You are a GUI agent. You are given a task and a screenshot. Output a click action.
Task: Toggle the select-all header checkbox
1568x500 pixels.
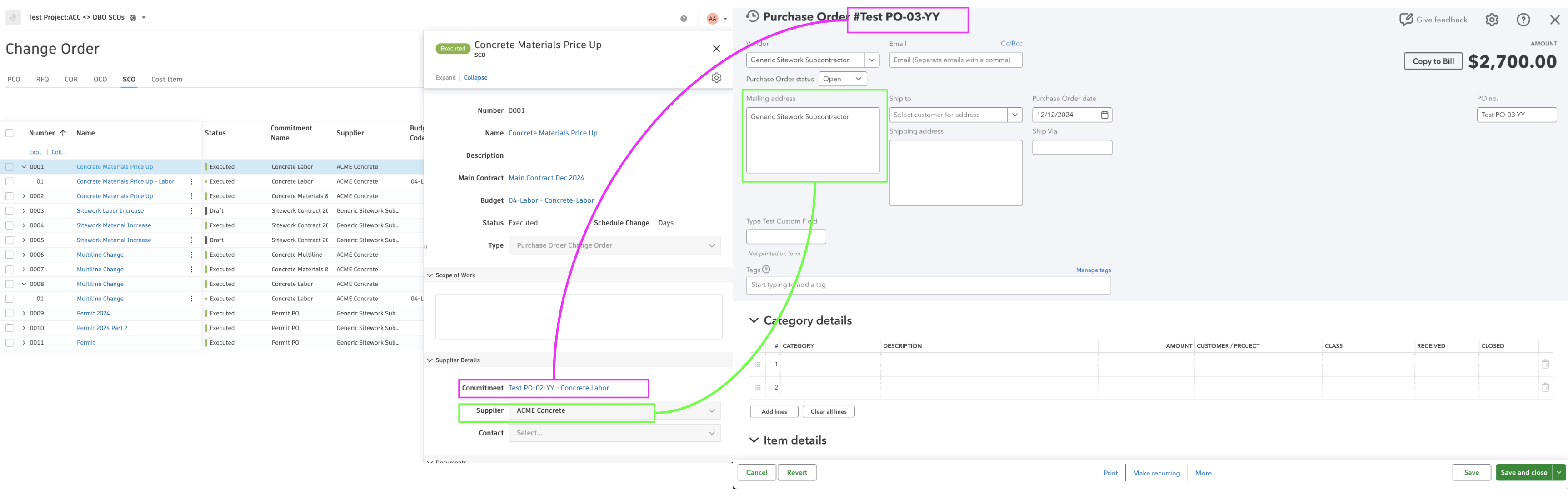pos(9,133)
